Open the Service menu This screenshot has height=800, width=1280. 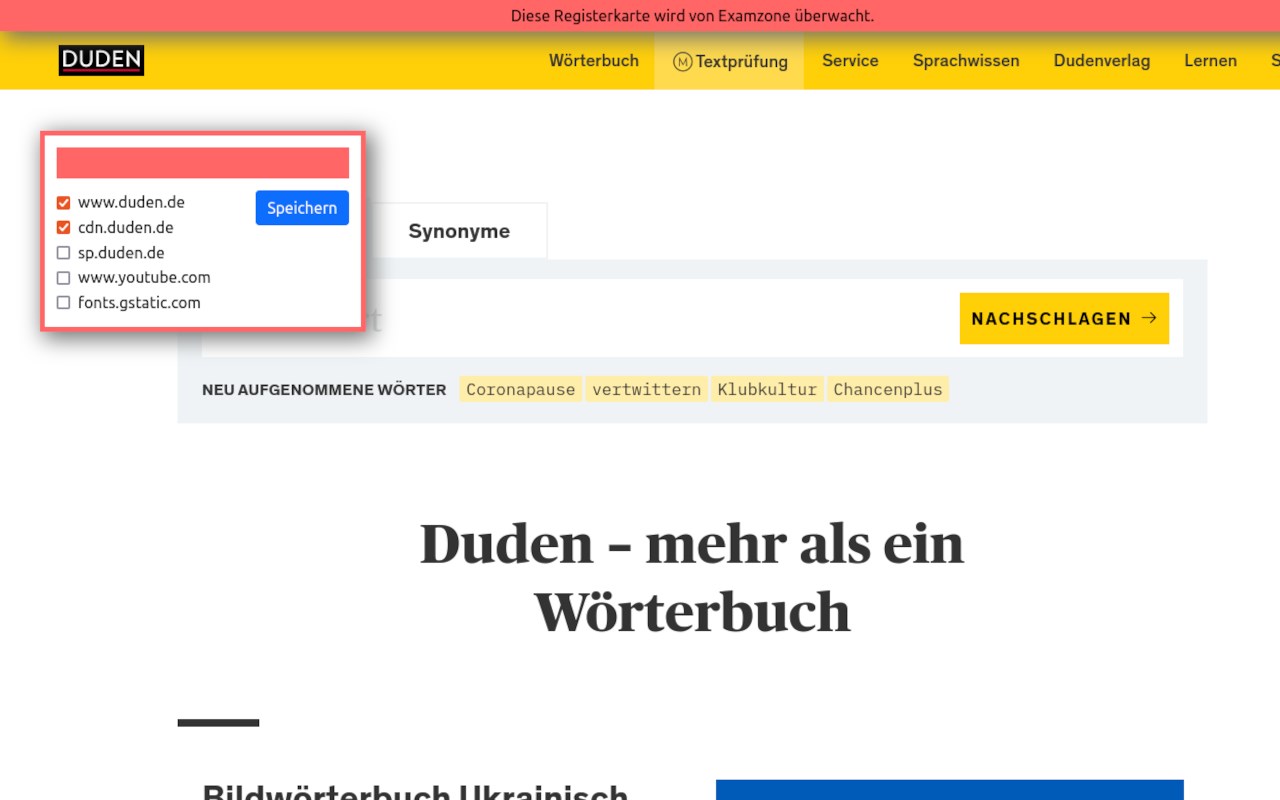tap(850, 61)
